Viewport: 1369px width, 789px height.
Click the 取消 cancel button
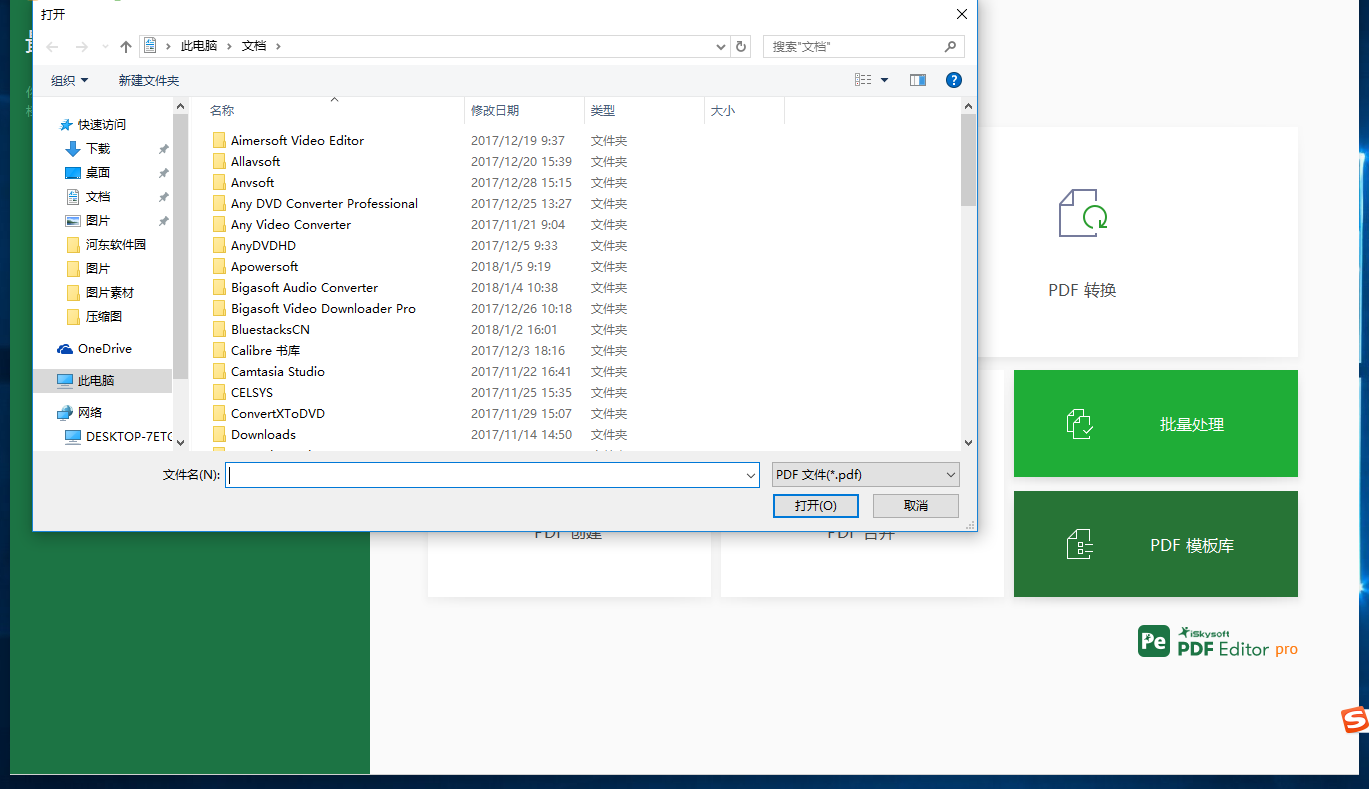click(x=914, y=505)
